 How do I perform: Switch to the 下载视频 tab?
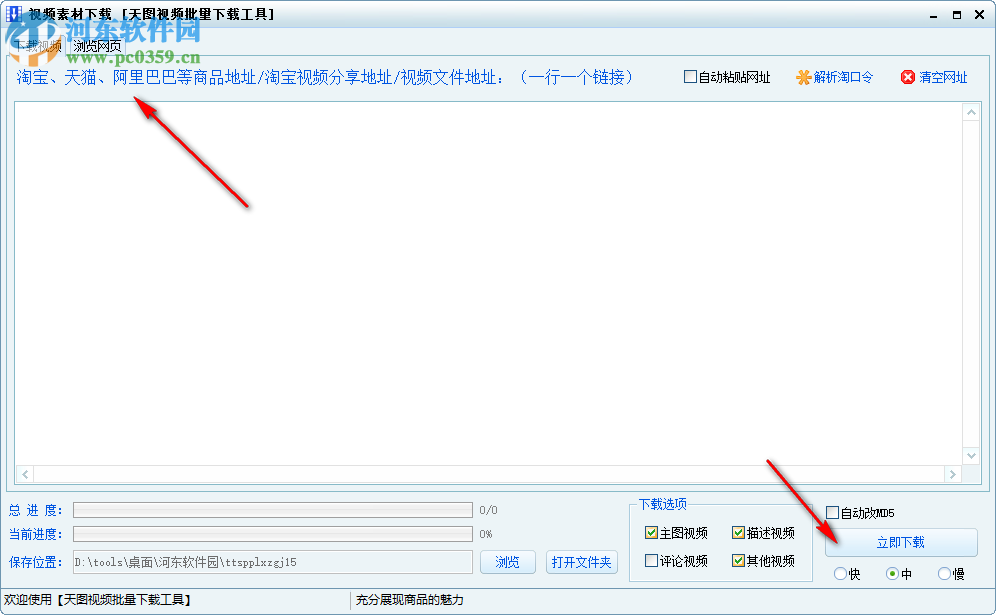point(37,46)
